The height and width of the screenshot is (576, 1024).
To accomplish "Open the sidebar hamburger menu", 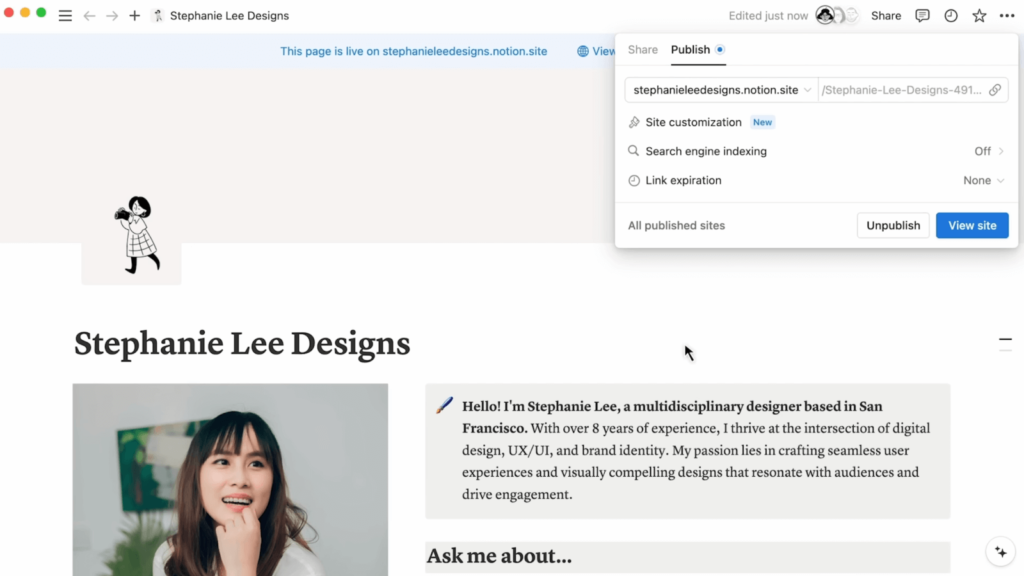I will [x=65, y=16].
